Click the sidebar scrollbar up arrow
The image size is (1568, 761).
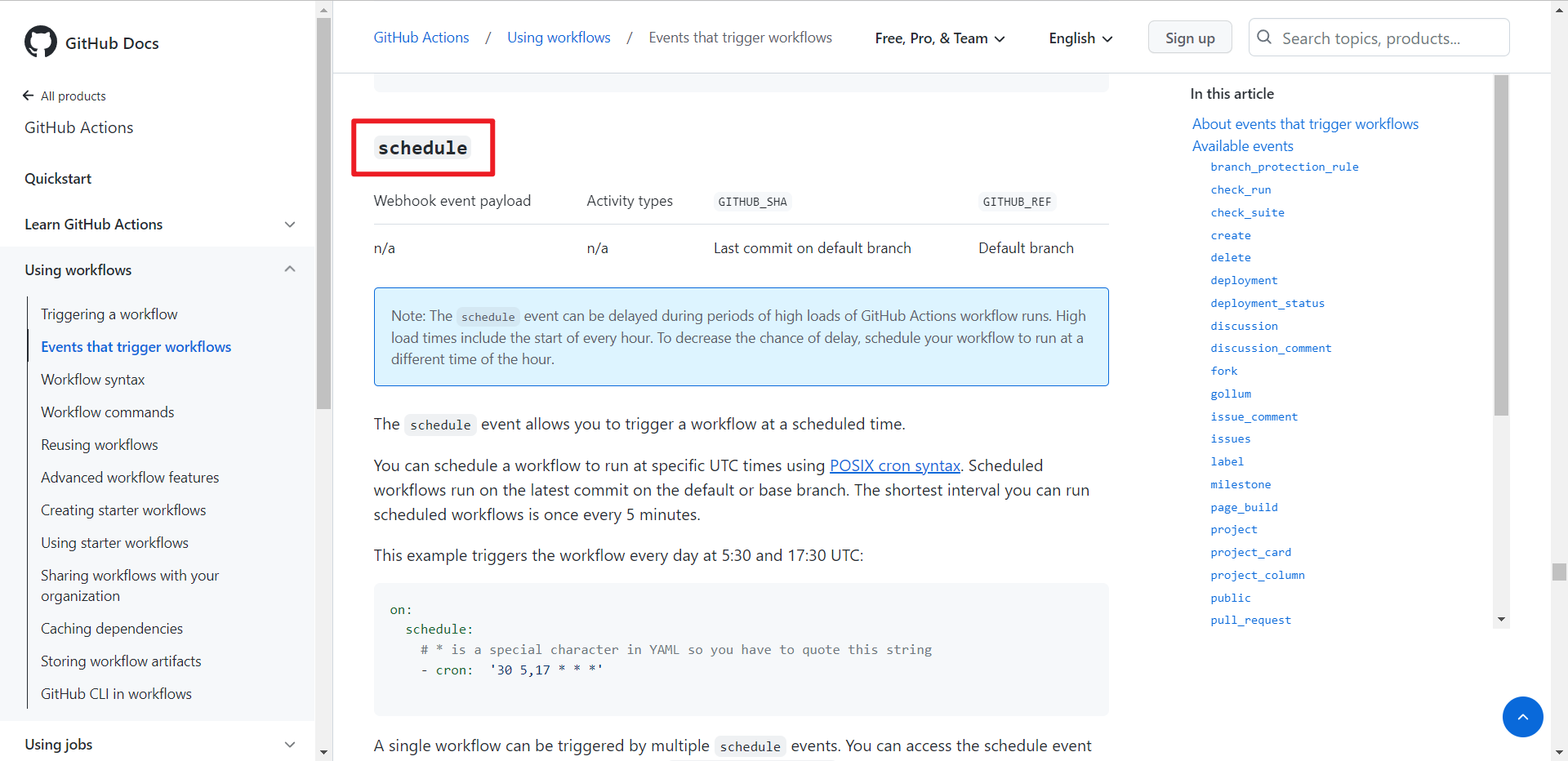(323, 10)
